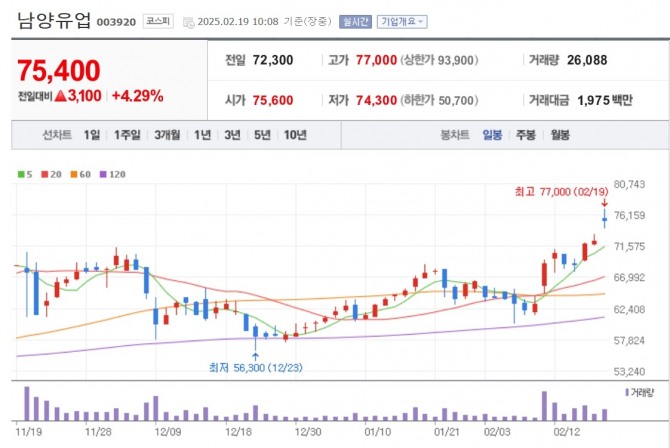
Task: Select the 5년 line chart tab
Action: point(262,135)
